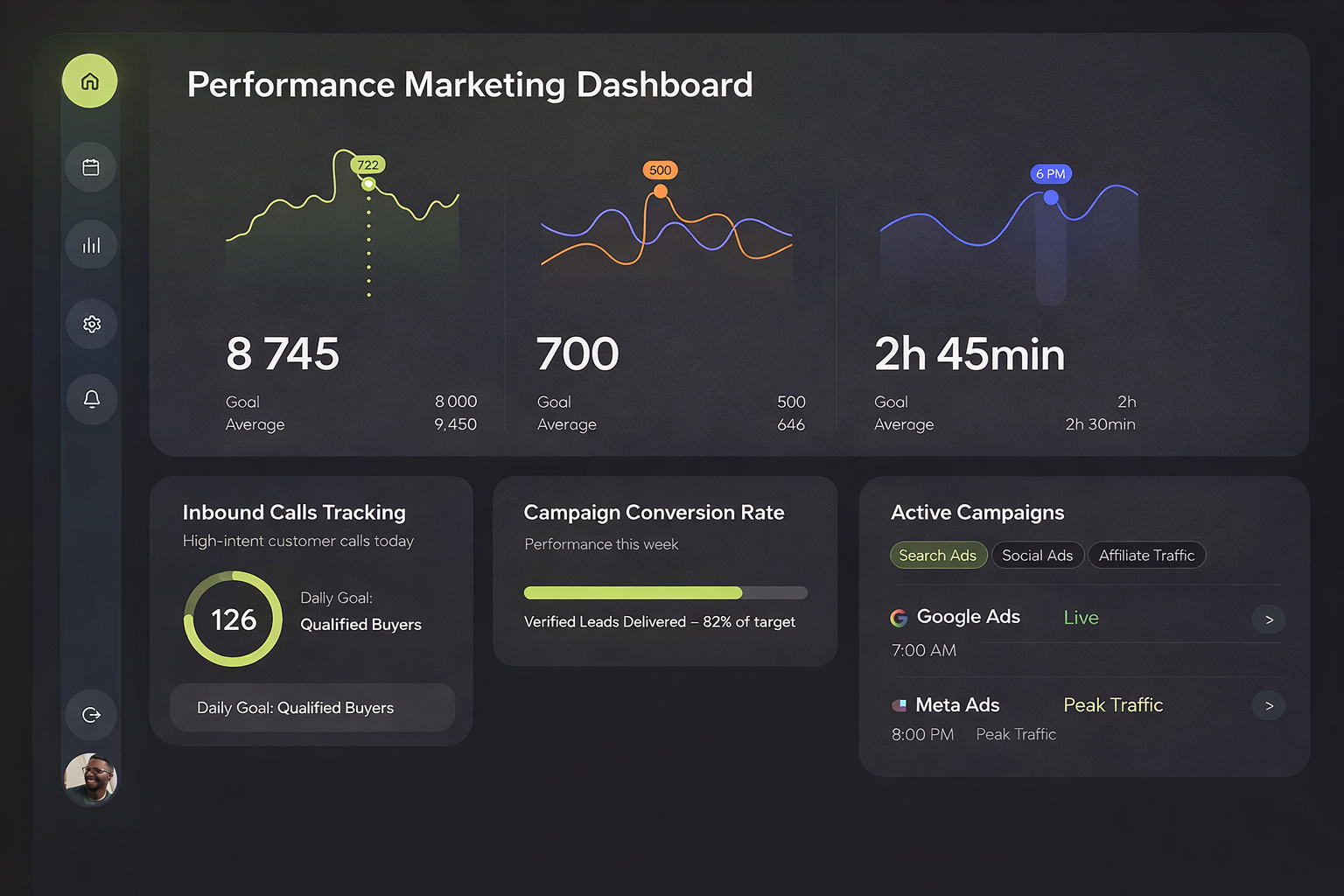This screenshot has height=896, width=1344.
Task: Click the 126 calls circular gauge
Action: pos(234,619)
